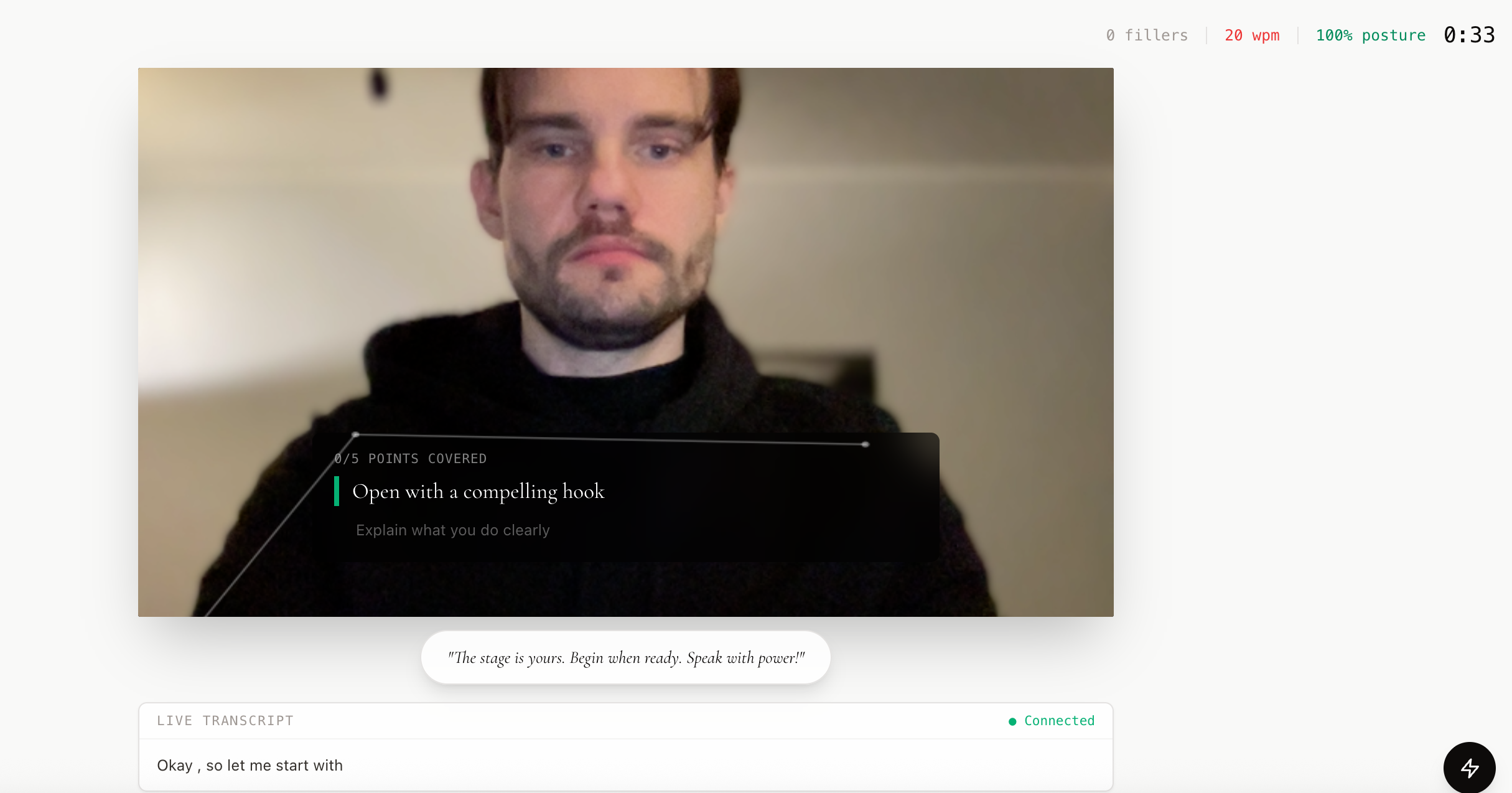Click the green bar beside the current talking point
This screenshot has width=1512, height=793.
[x=337, y=491]
